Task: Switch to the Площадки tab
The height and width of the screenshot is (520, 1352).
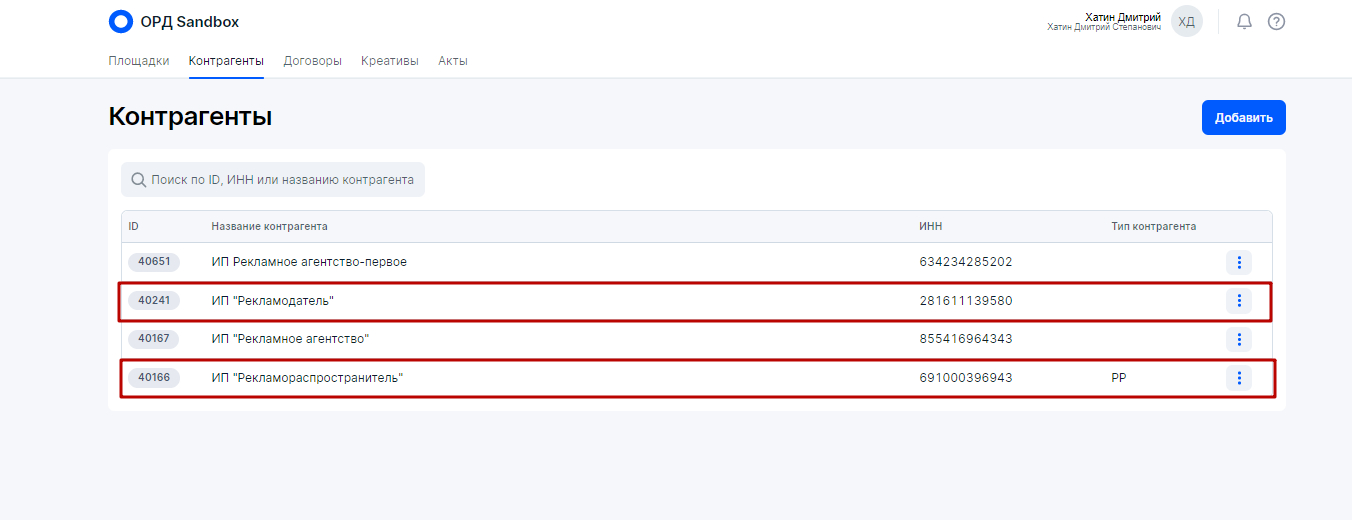Action: [138, 61]
